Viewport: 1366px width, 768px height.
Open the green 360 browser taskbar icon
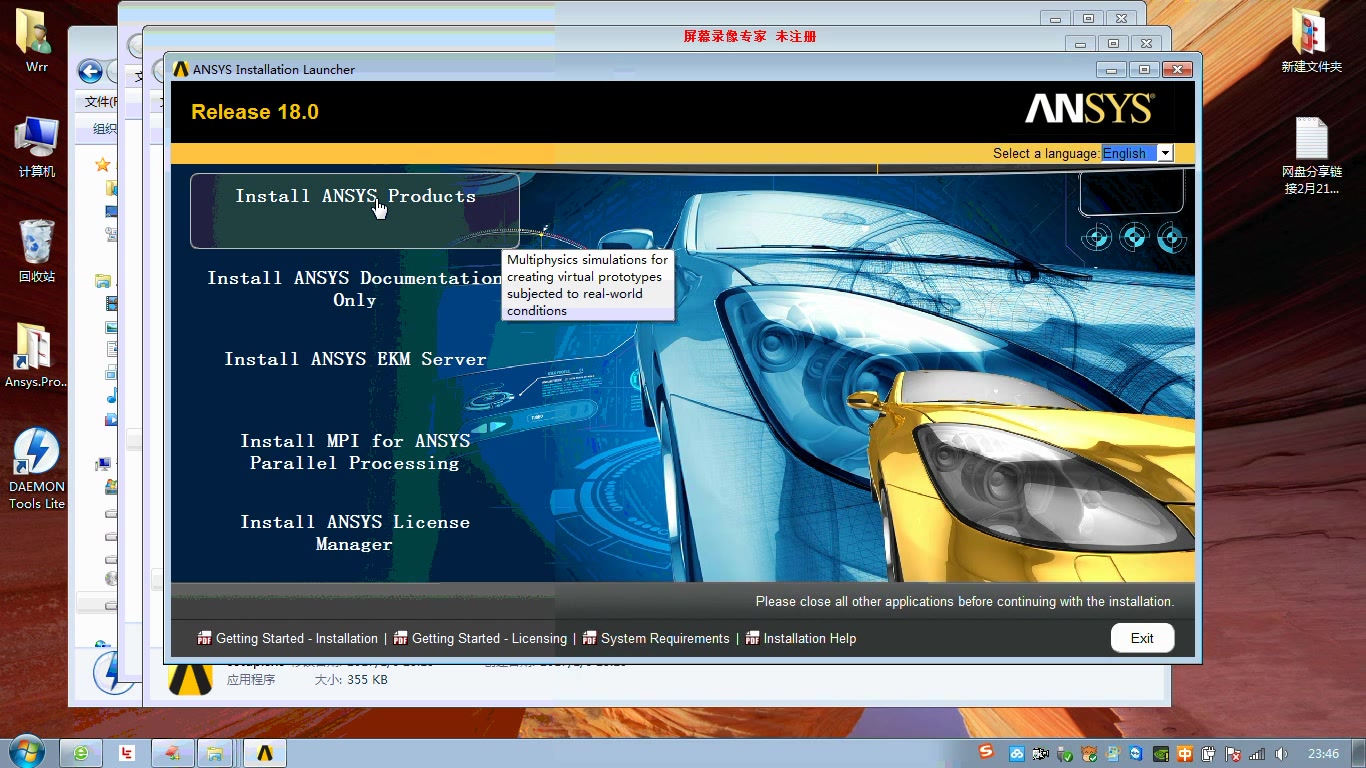tap(81, 753)
